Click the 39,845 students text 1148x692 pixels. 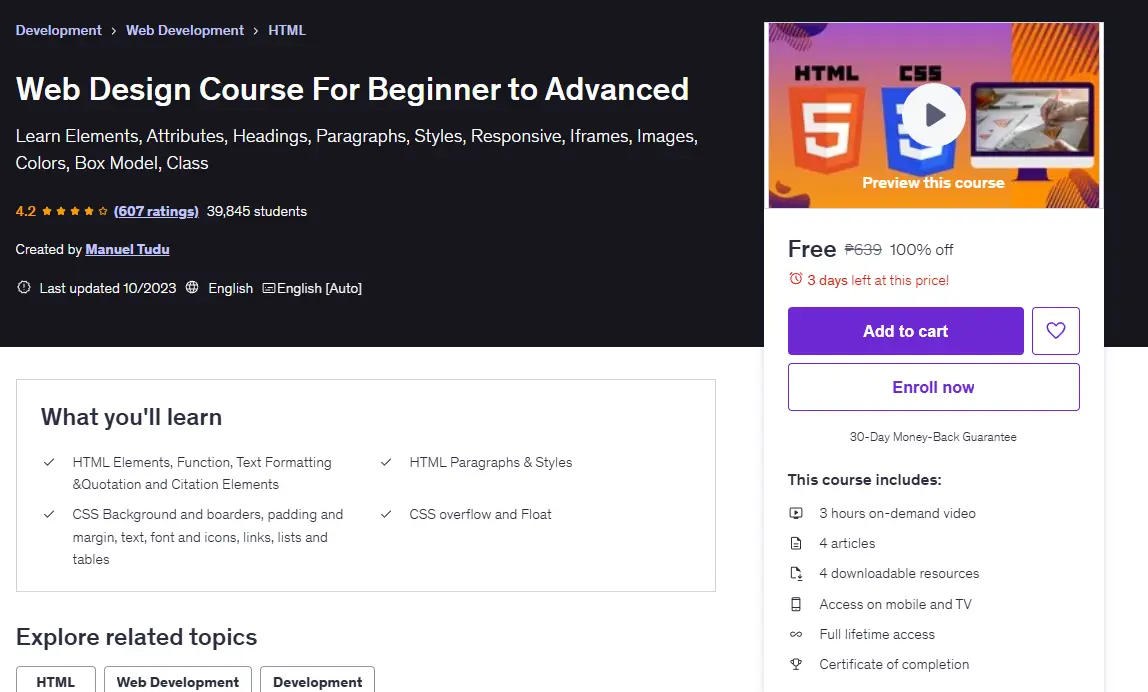[x=257, y=211]
